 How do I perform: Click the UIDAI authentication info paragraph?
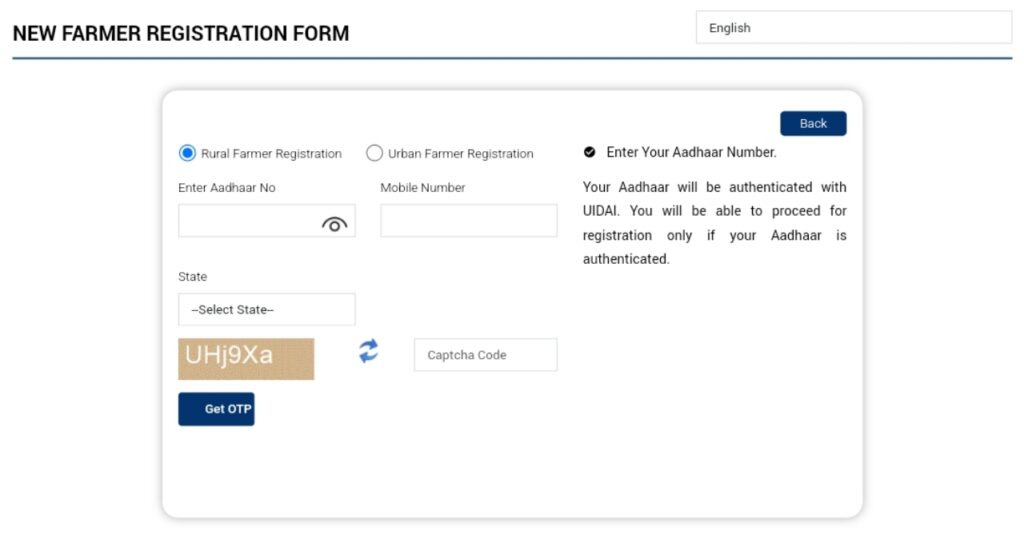click(714, 223)
